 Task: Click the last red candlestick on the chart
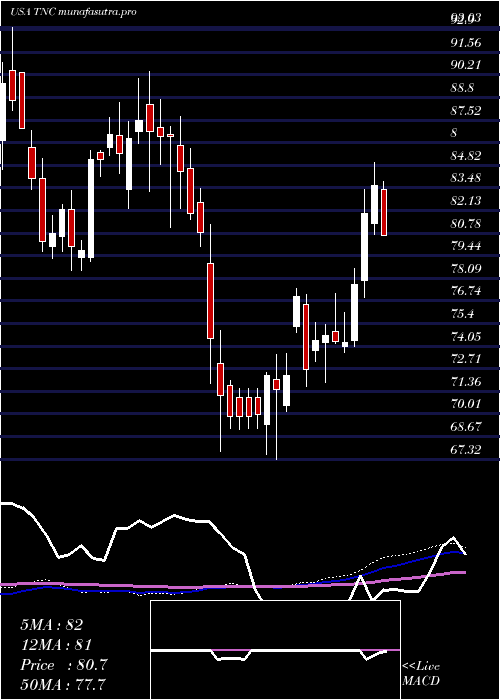383,212
